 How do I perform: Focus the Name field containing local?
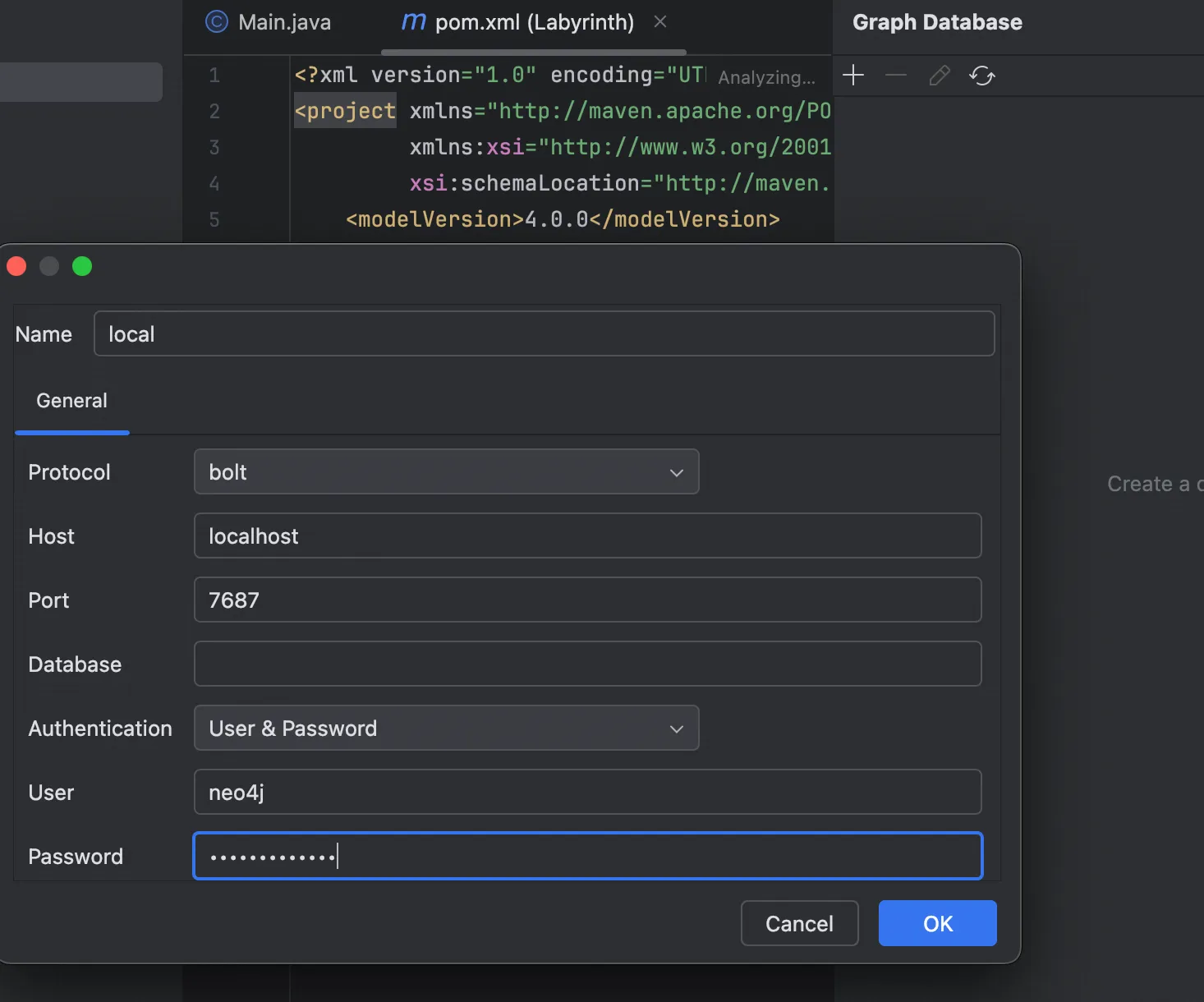coord(544,334)
